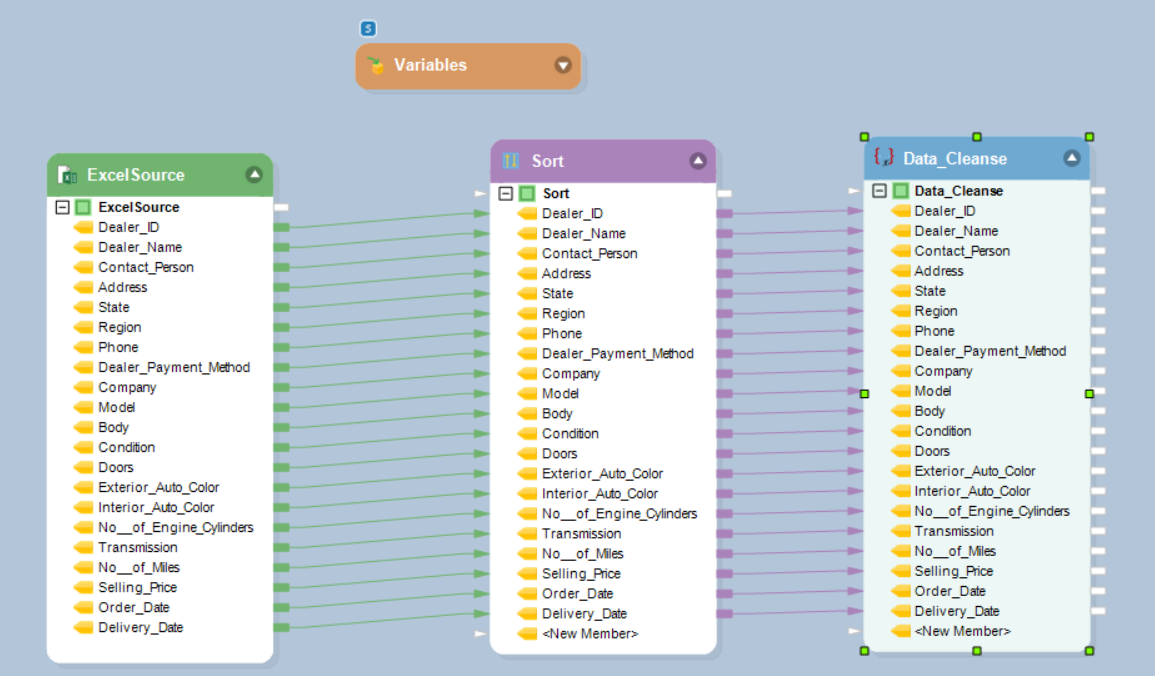Viewport: 1155px width, 676px height.
Task: Collapse the ExcelSource tree with minus box
Action: 62,207
